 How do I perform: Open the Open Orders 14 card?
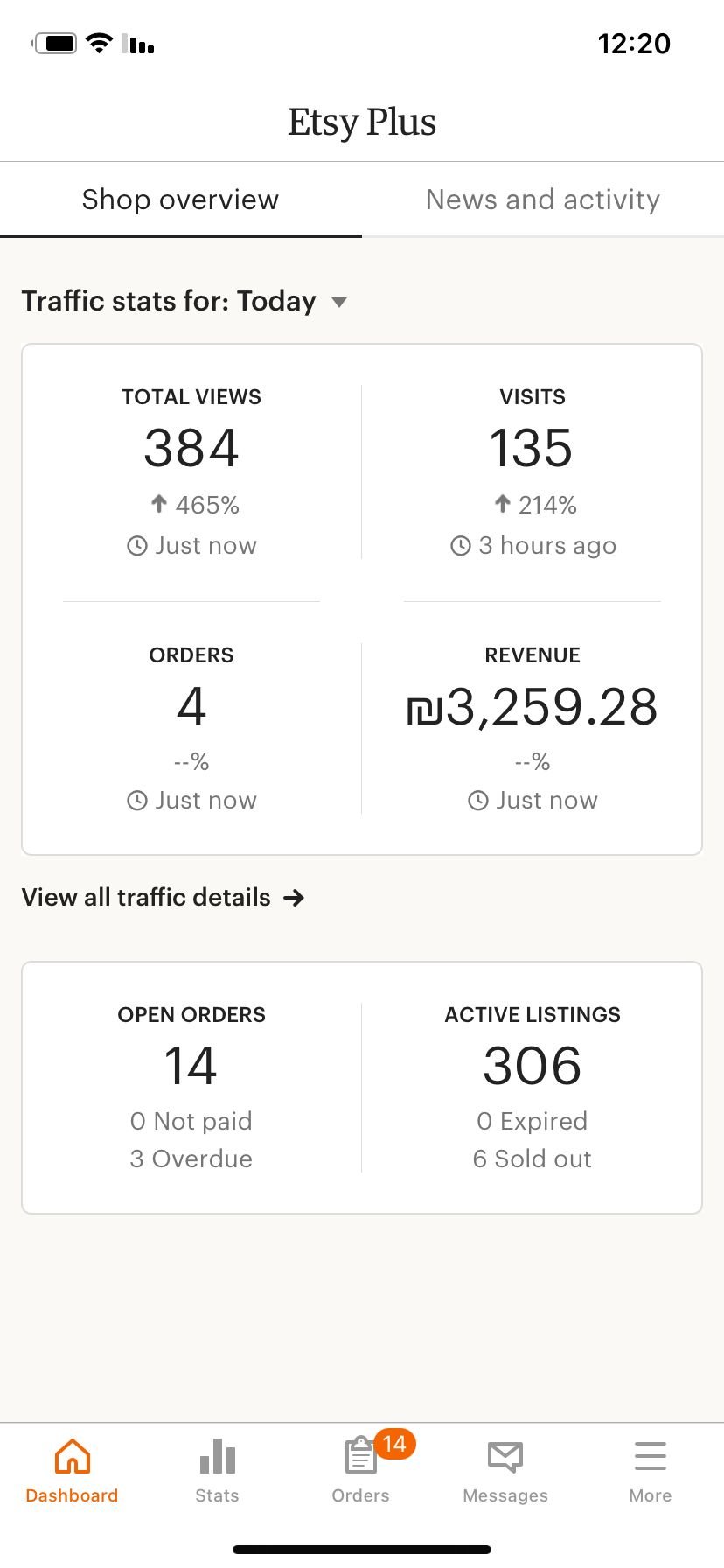(191, 1065)
